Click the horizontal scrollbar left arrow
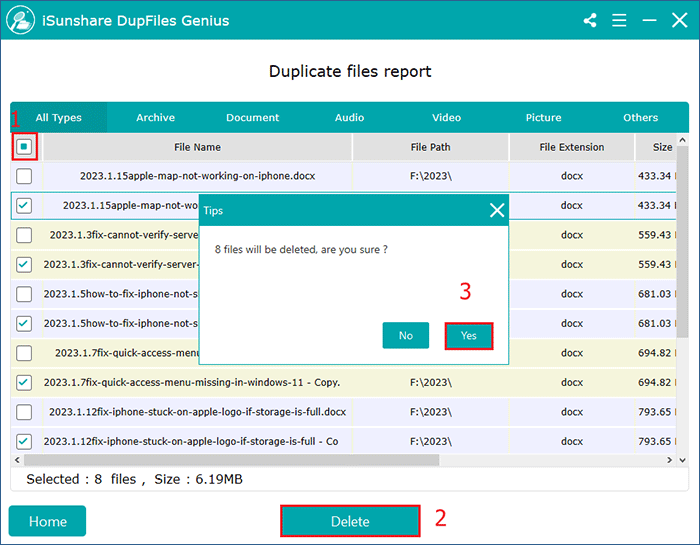The height and width of the screenshot is (545, 700). (x=17, y=460)
